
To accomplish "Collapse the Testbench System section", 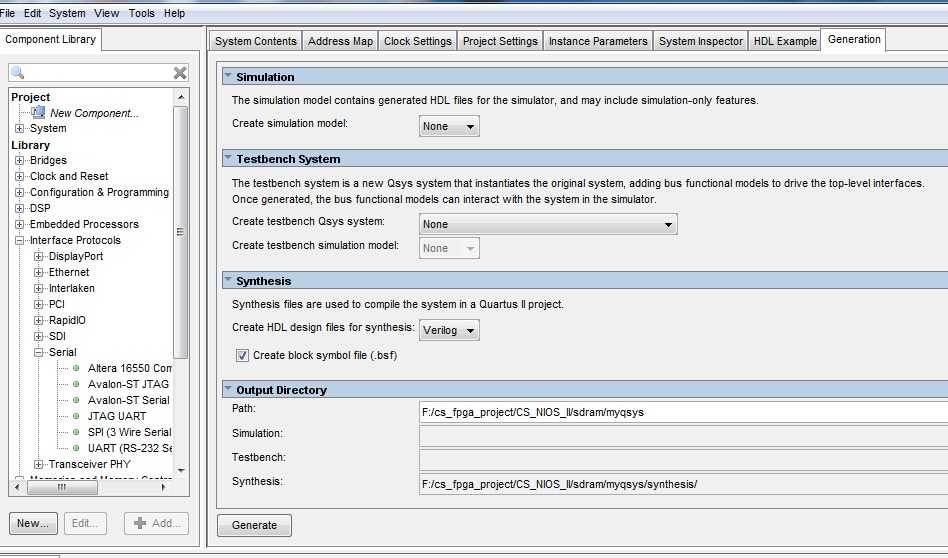I will tap(228, 158).
